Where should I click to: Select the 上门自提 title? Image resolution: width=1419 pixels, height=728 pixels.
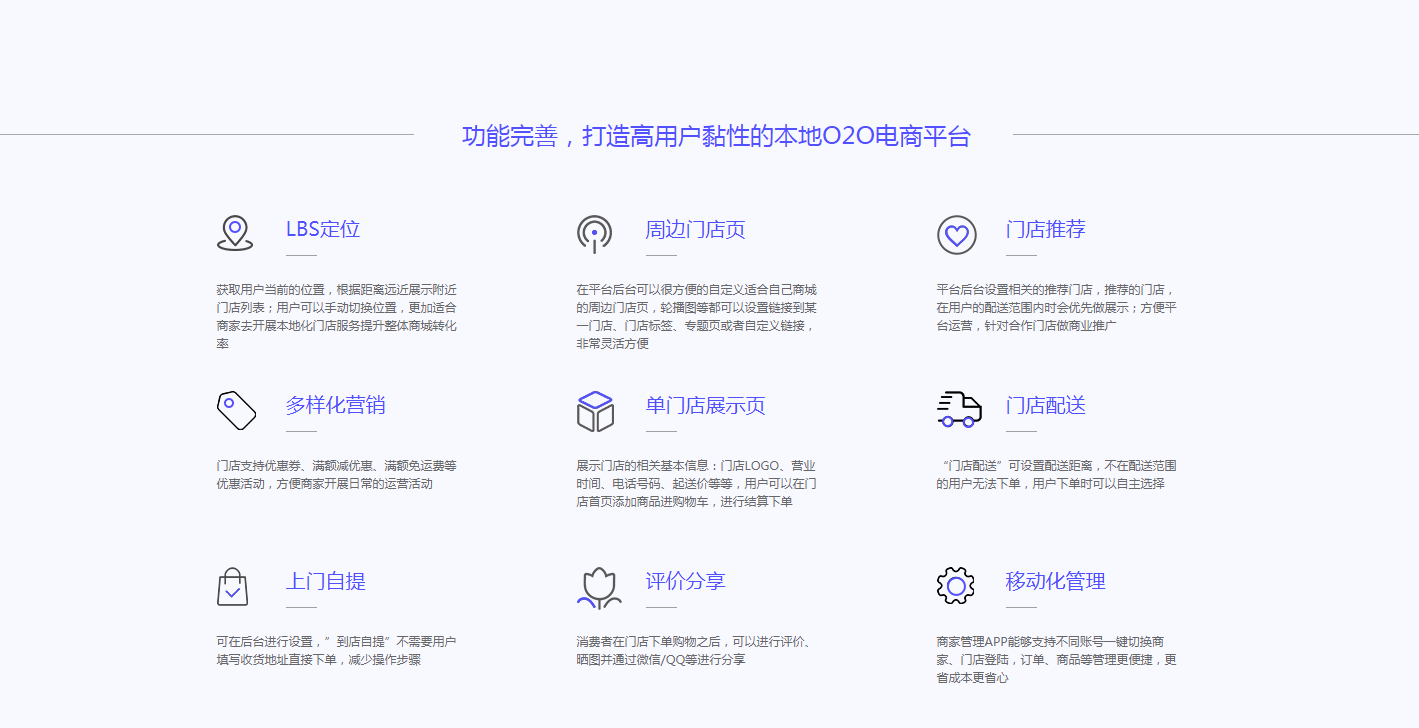pyautogui.click(x=326, y=582)
